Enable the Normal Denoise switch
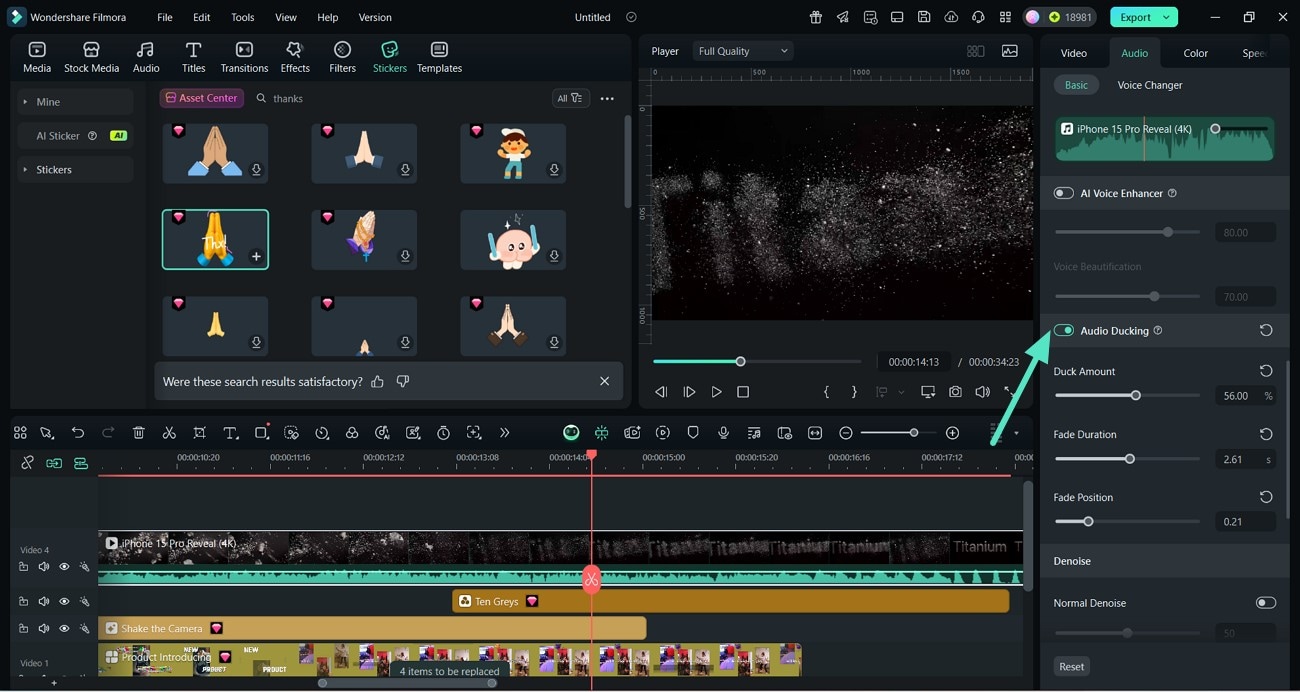This screenshot has width=1300, height=692. [x=1266, y=603]
